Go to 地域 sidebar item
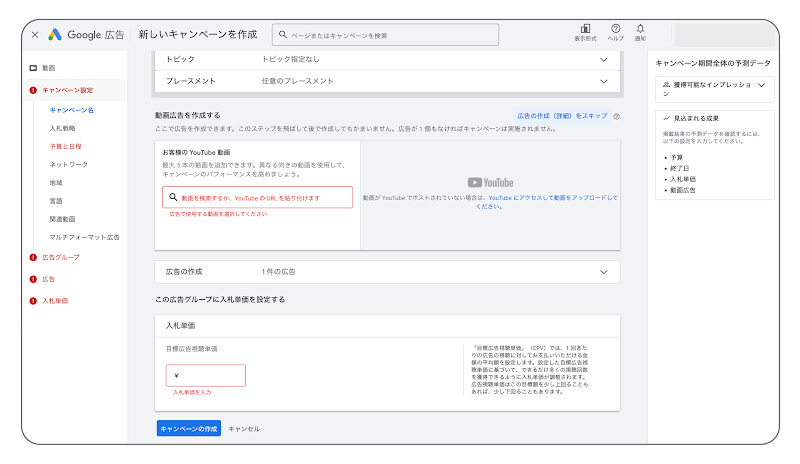This screenshot has height=464, width=800. 56,183
